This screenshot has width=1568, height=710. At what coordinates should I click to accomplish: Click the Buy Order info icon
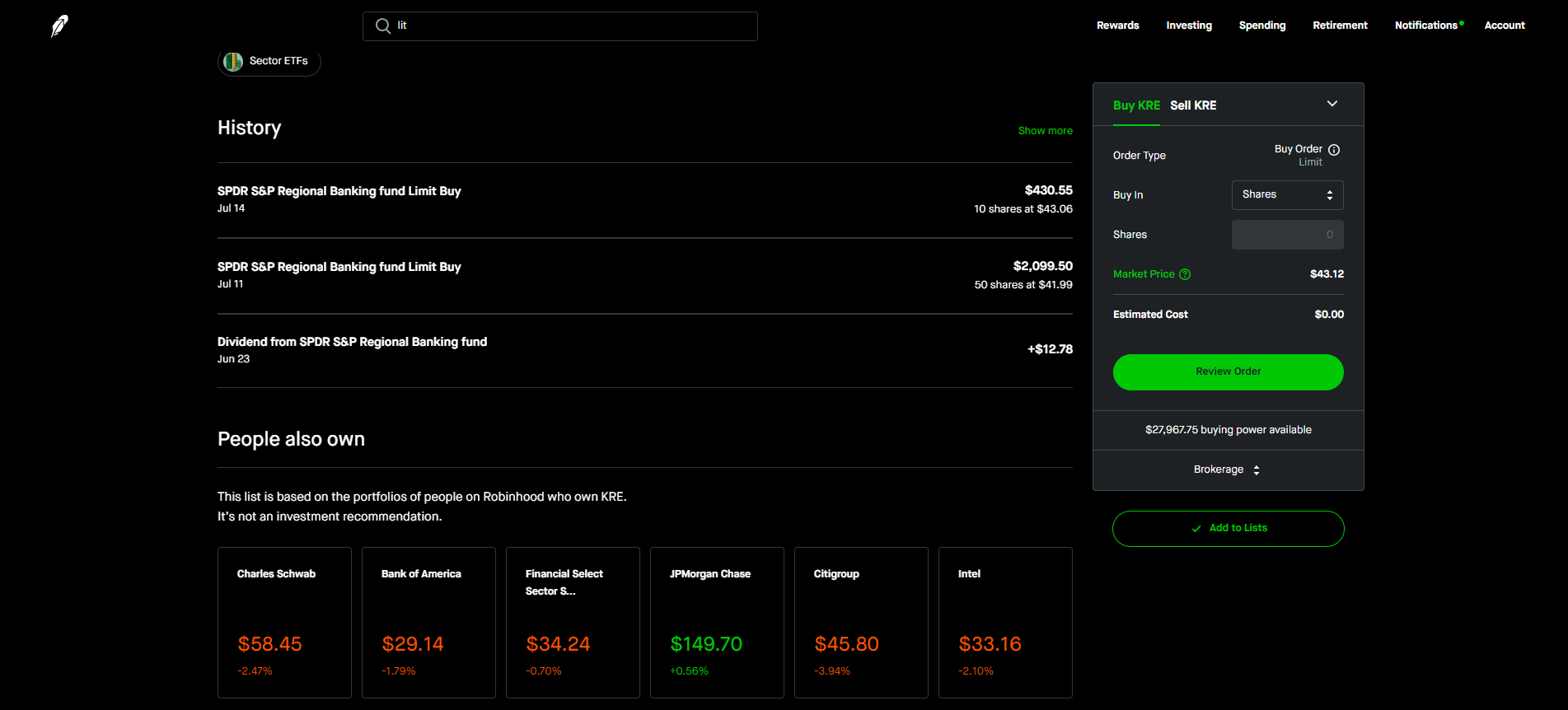point(1334,150)
